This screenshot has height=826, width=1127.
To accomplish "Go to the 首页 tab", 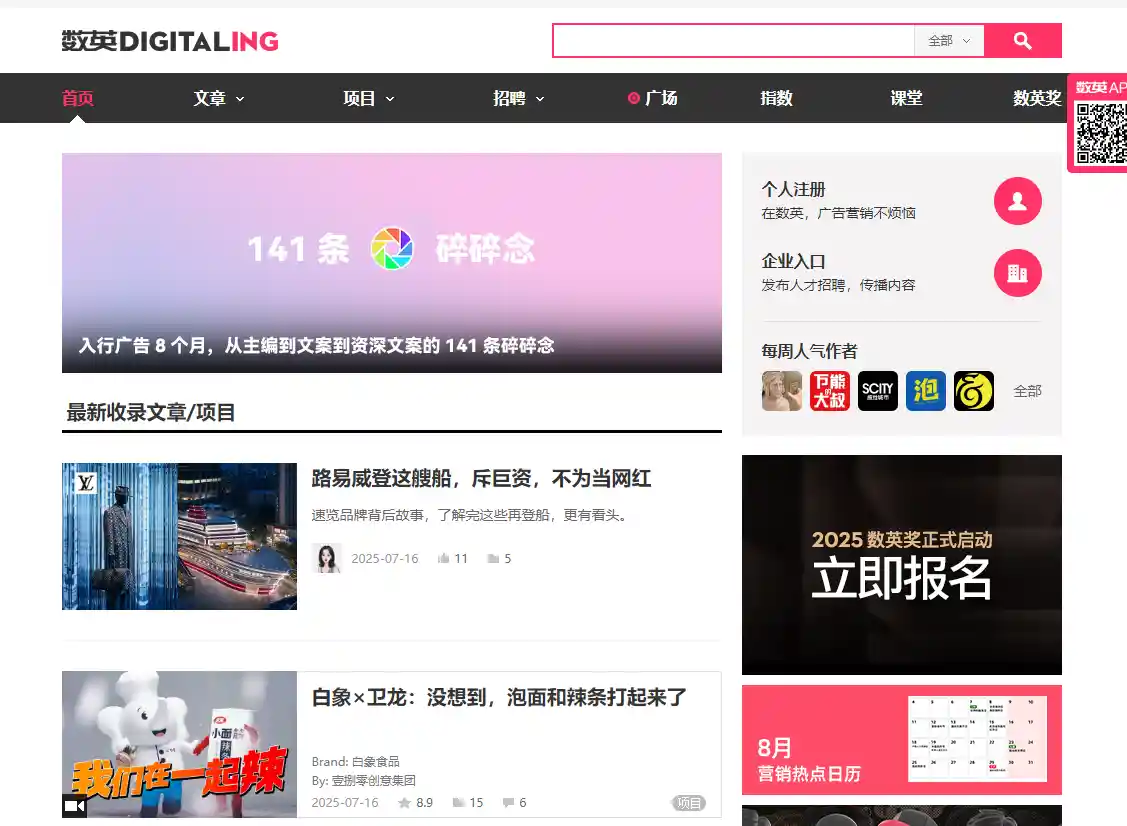I will [78, 98].
